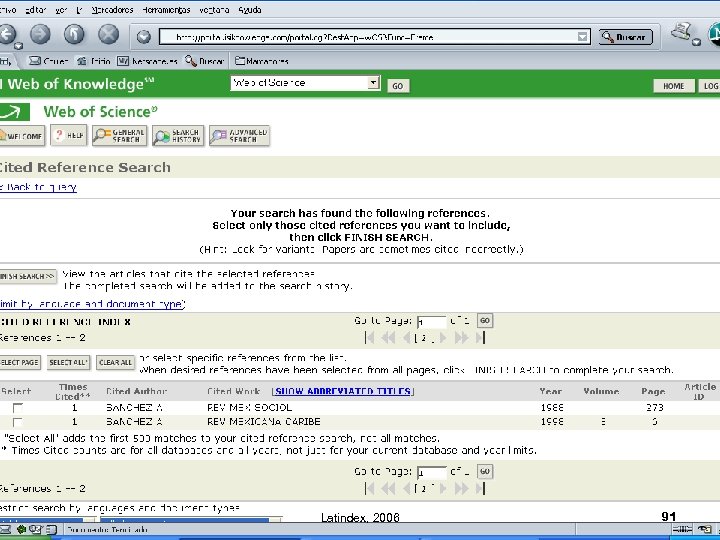Check the REV MEXICANA CARIBE reference checkbox

tap(18, 422)
